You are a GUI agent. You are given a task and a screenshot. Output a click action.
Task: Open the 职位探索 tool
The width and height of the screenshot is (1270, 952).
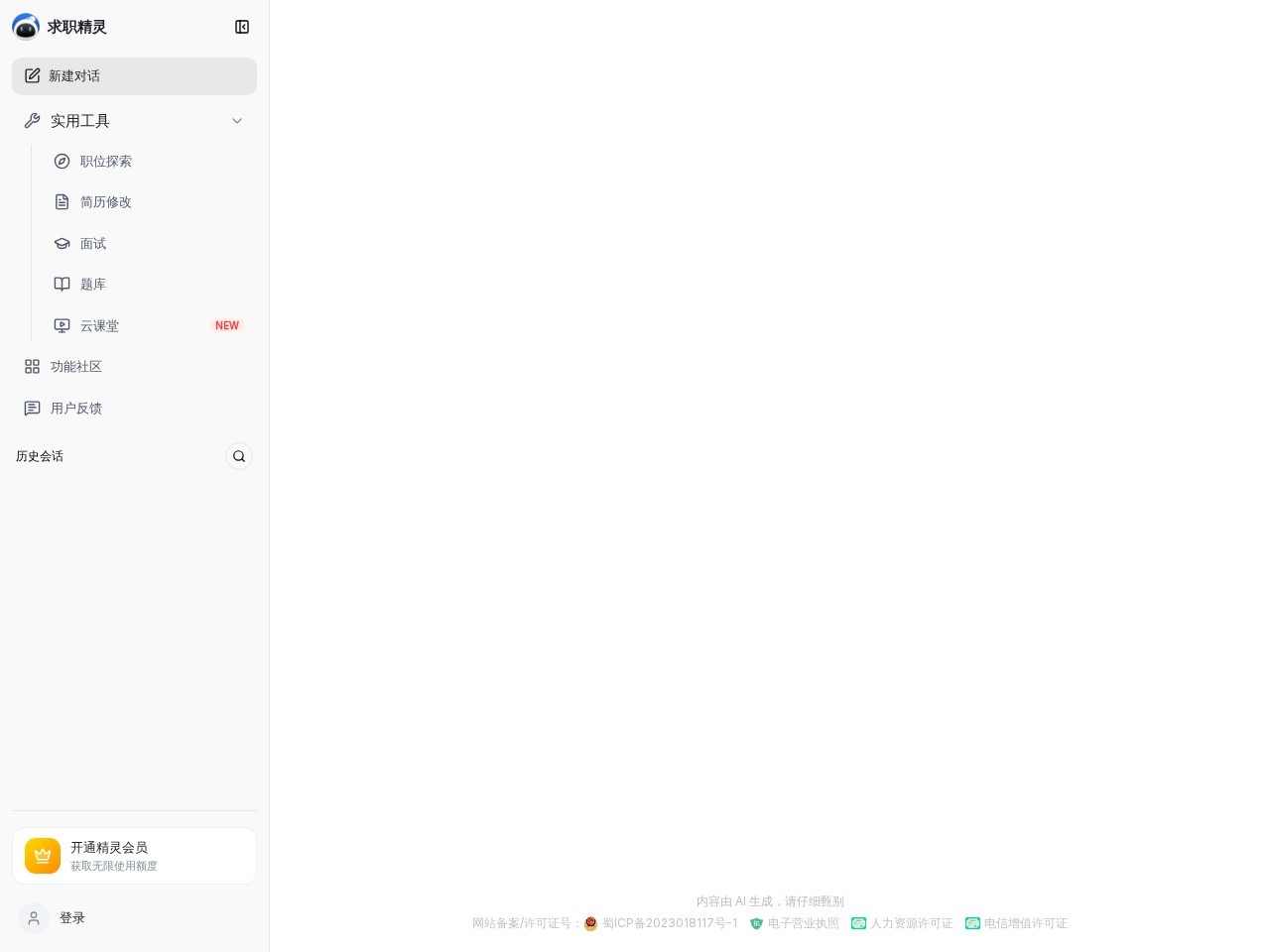149,161
